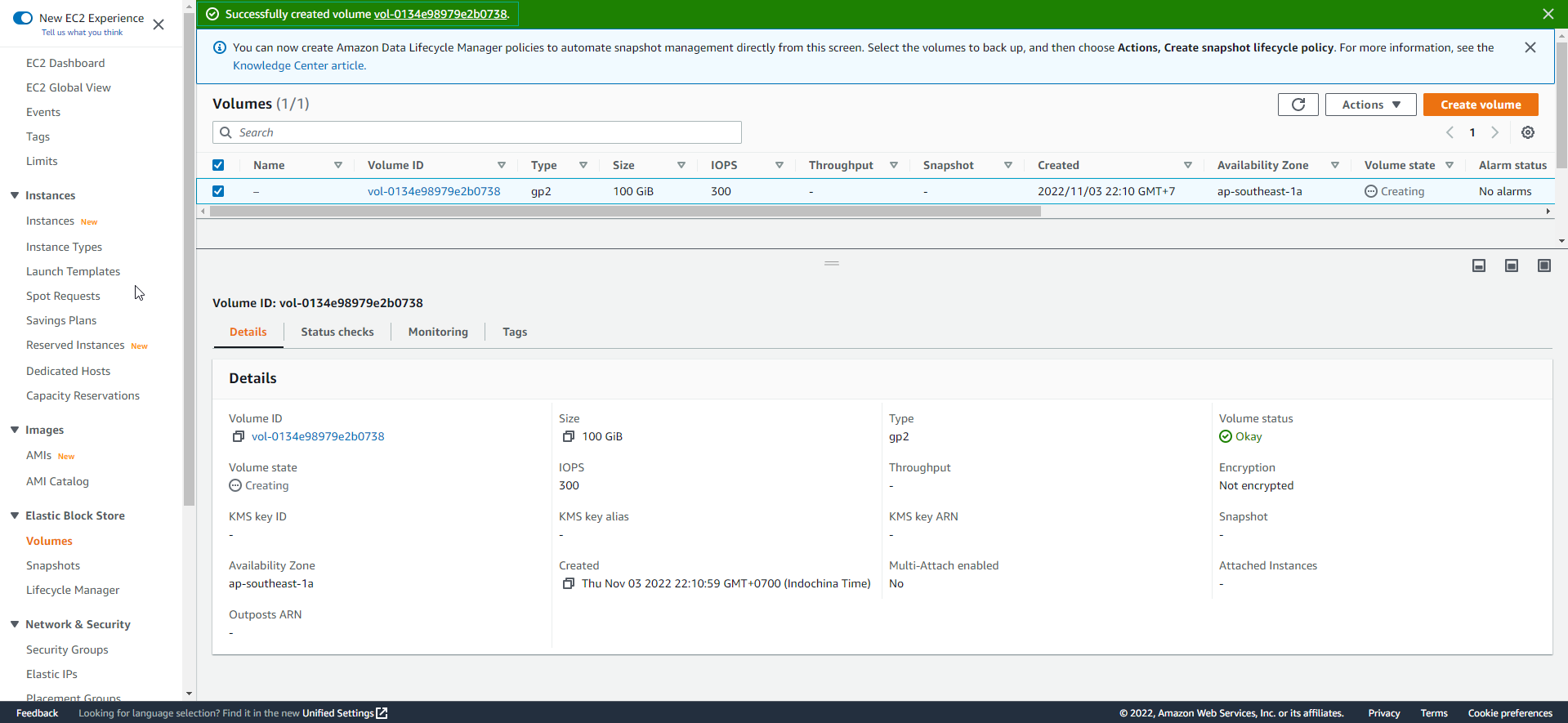
Task: Click the info icon in the blue banner
Action: coord(219,47)
